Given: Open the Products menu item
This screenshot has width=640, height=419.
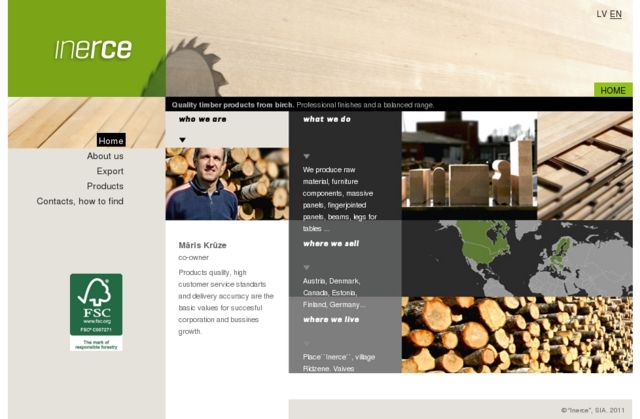Looking at the screenshot, I should pos(105,186).
